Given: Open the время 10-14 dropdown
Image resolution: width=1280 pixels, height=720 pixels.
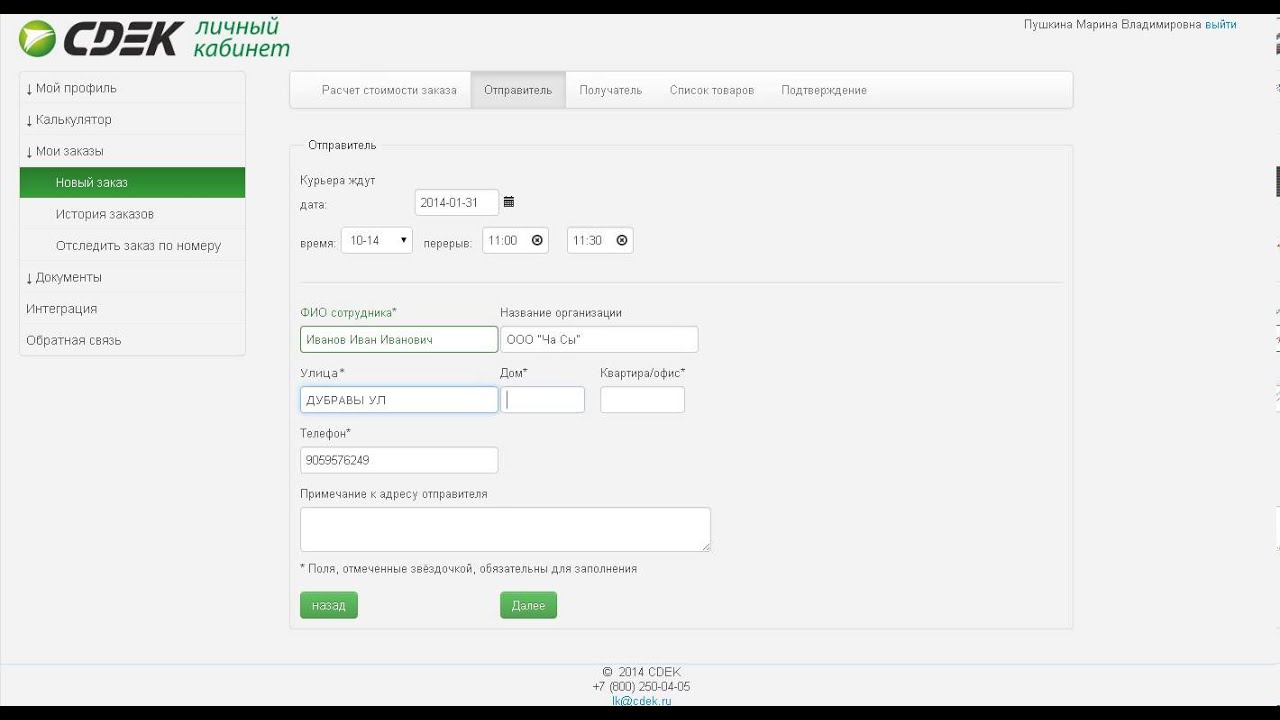Looking at the screenshot, I should click(x=377, y=241).
